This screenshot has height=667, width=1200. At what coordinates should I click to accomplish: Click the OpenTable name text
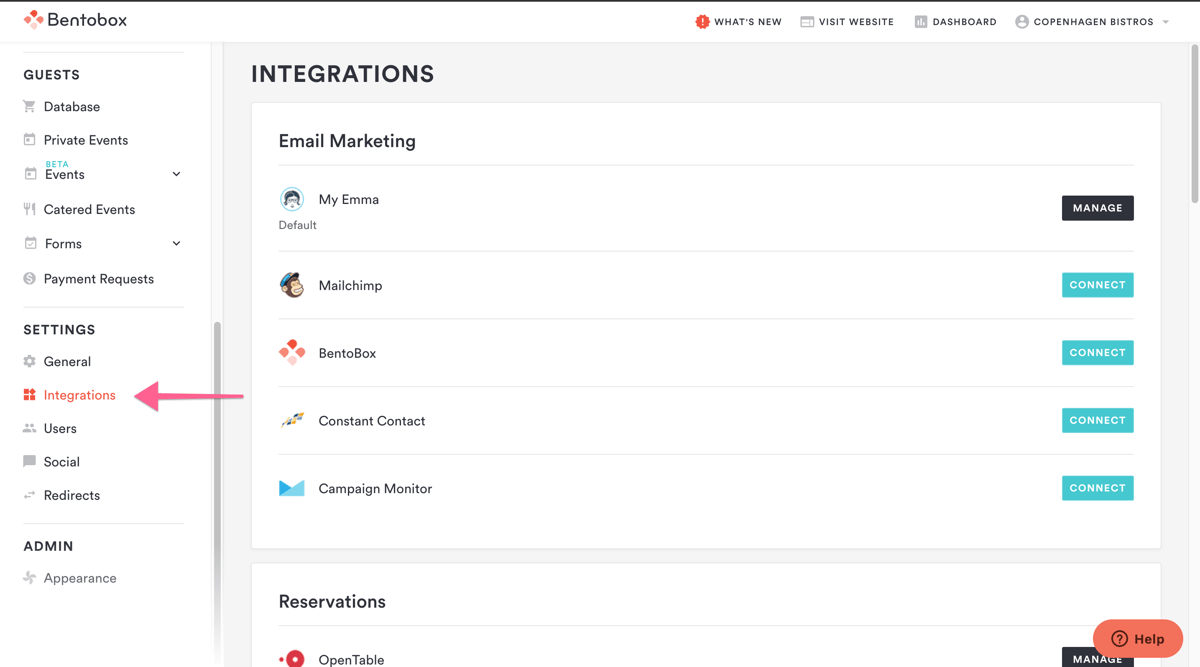click(x=351, y=660)
